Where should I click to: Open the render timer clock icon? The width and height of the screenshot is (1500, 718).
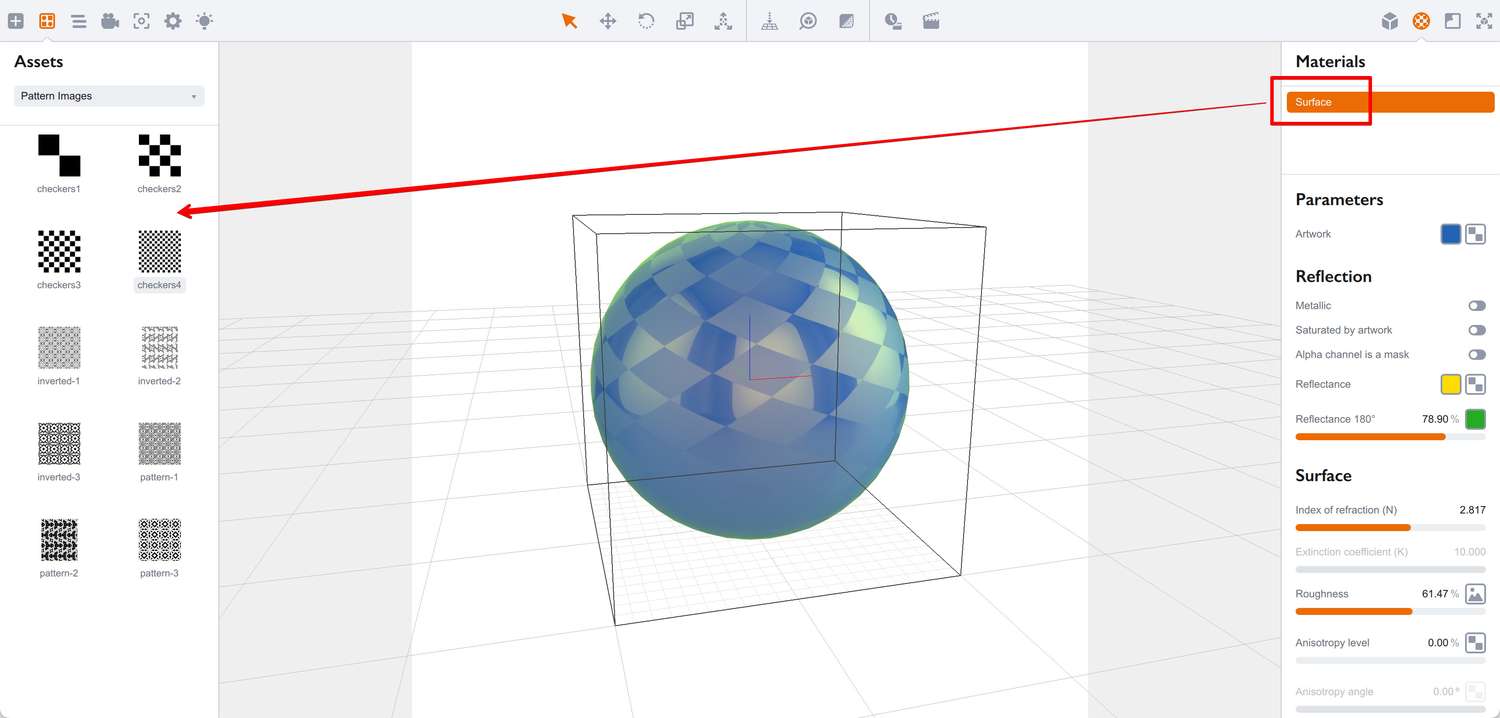(x=893, y=21)
